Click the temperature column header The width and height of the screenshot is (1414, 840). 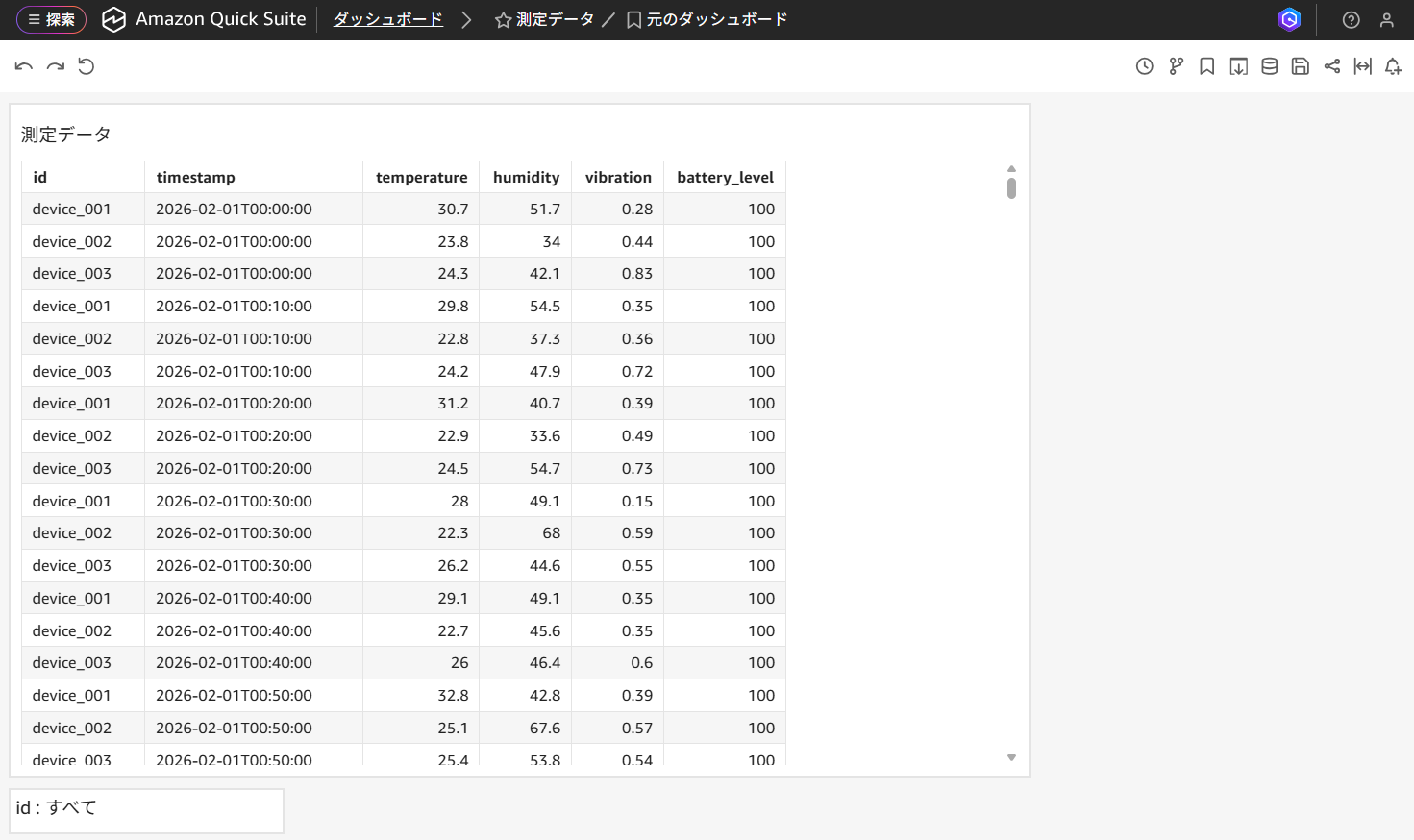(x=421, y=177)
